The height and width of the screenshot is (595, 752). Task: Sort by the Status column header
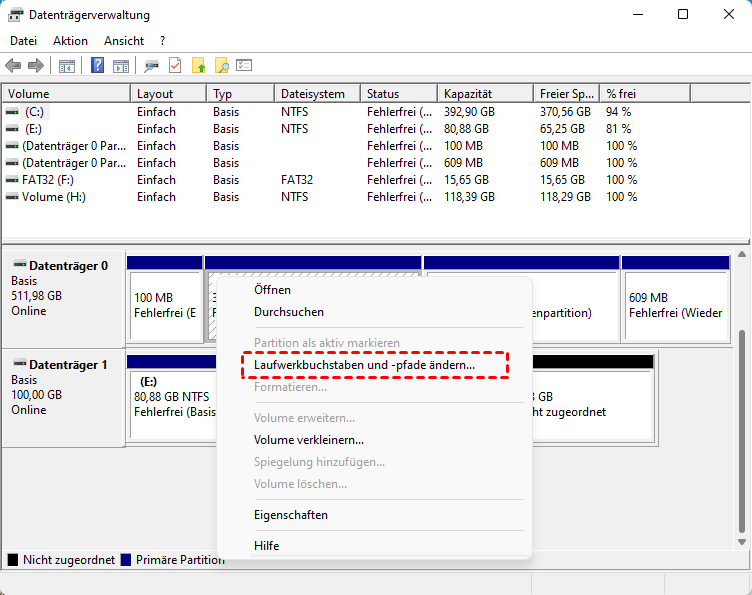(399, 93)
